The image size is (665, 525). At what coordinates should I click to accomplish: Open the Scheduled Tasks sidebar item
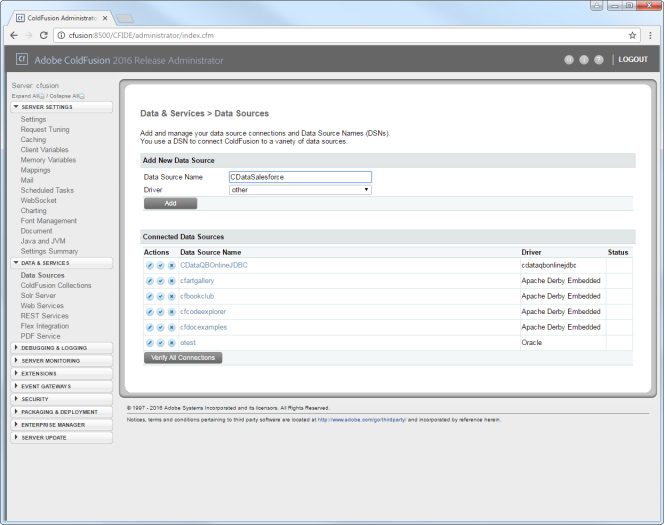pyautogui.click(x=47, y=190)
